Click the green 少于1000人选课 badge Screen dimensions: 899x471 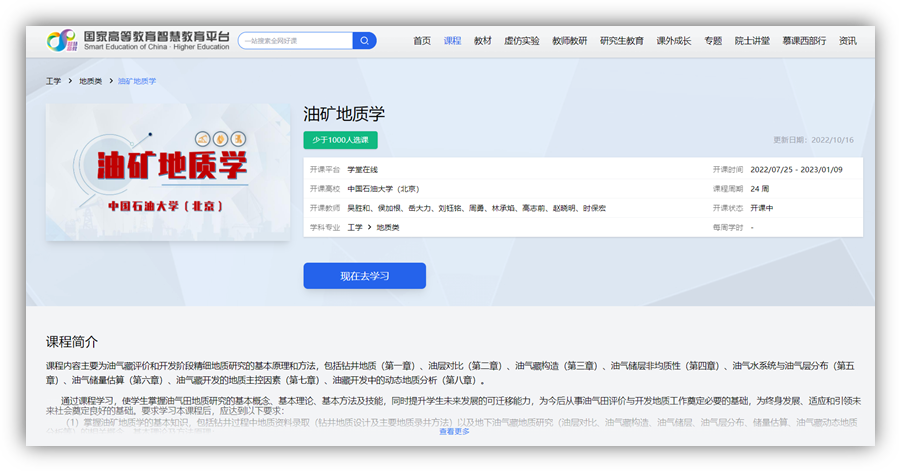[340, 140]
